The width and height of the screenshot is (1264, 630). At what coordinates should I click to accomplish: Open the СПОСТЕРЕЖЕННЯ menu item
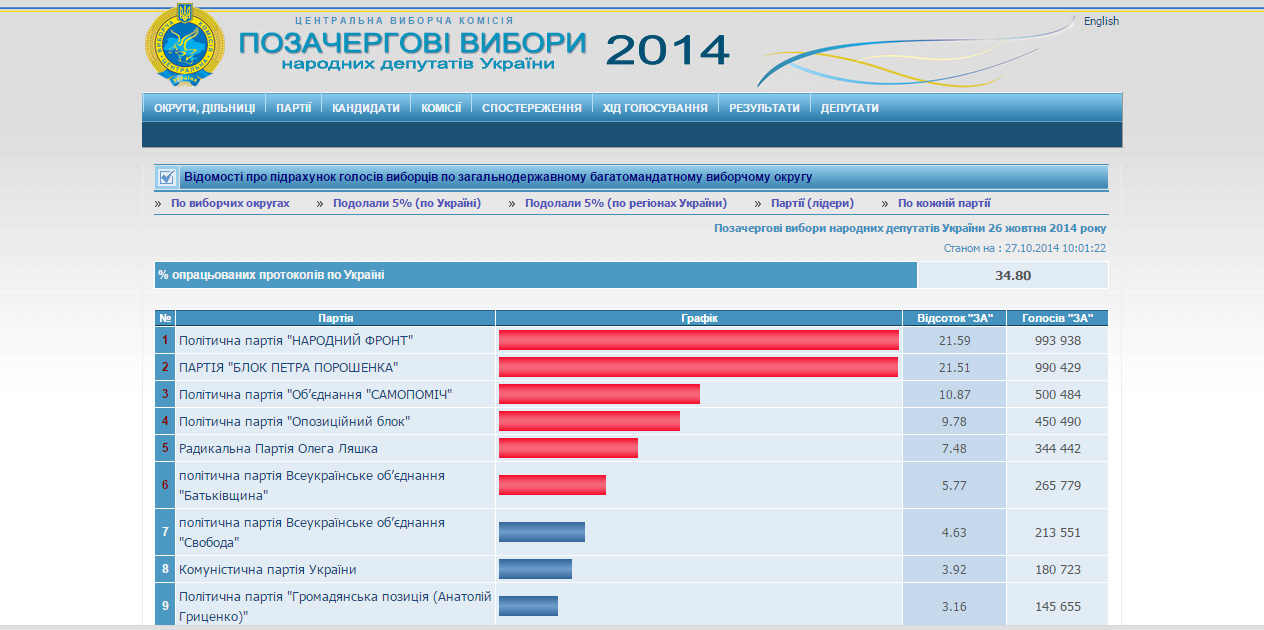532,108
